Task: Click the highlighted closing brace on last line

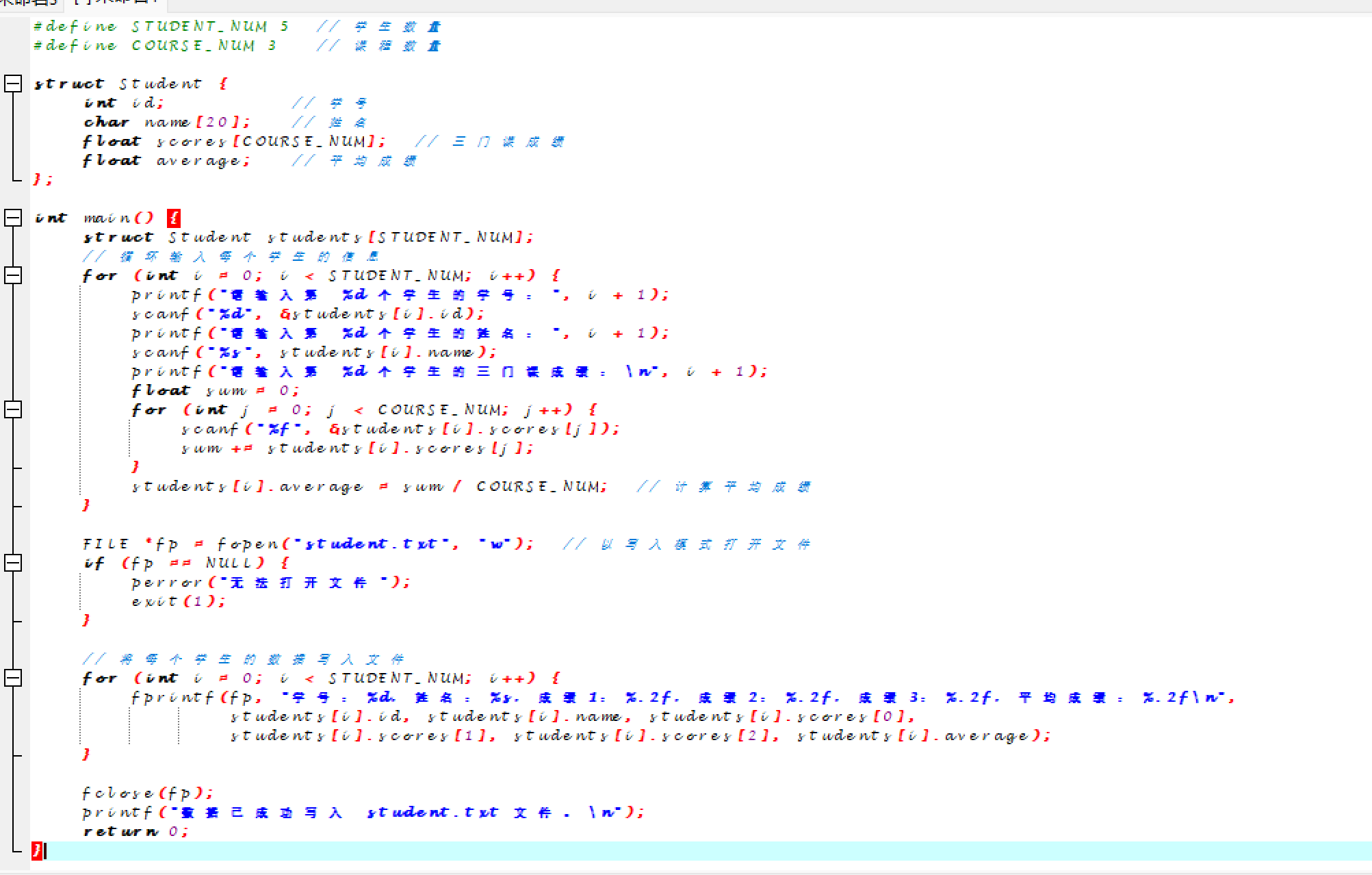Action: tap(37, 850)
